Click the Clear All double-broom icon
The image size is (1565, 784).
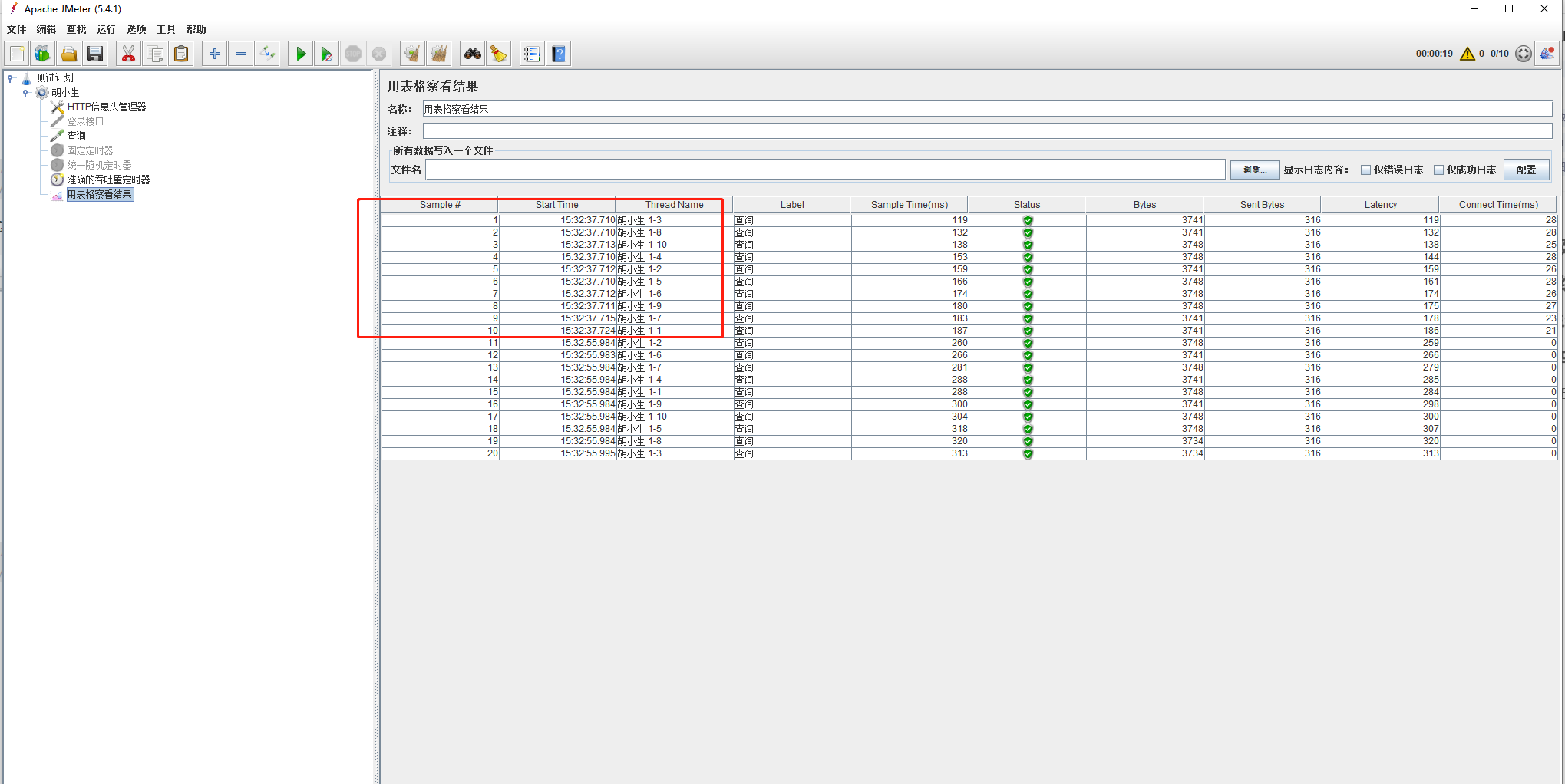(x=439, y=54)
